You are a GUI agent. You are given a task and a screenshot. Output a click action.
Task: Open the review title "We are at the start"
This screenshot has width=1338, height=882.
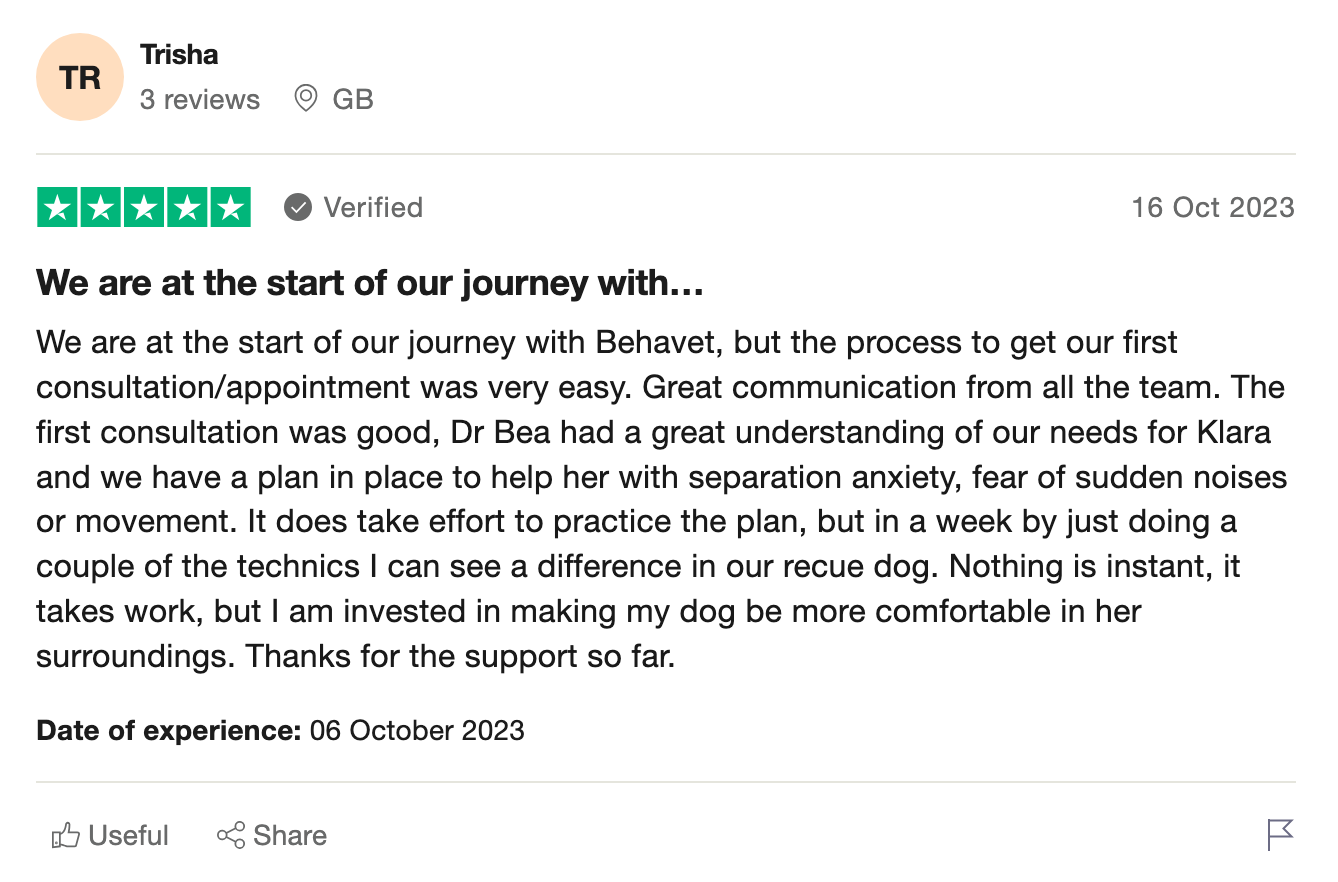(x=370, y=284)
